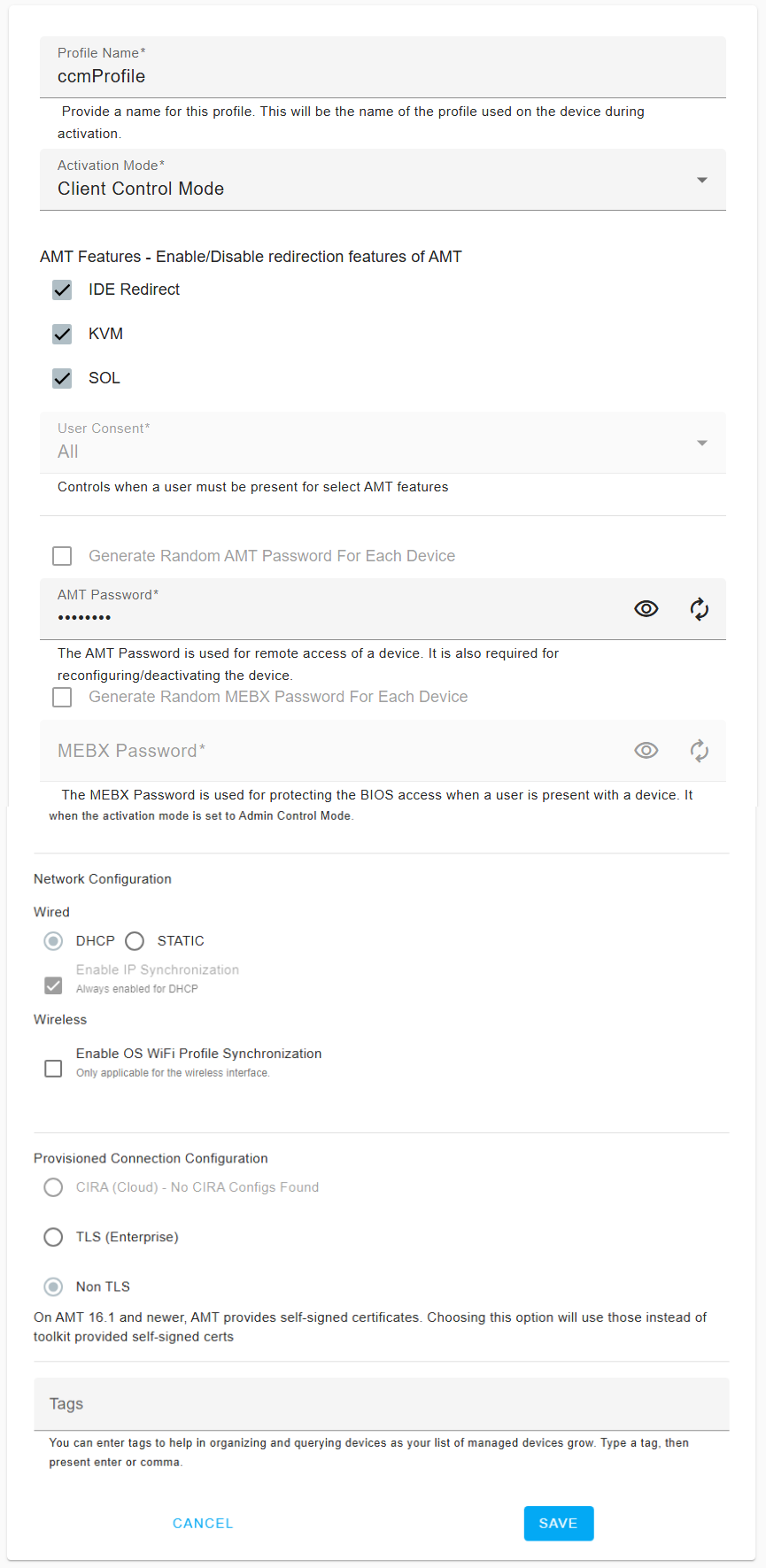This screenshot has width=766, height=1568.
Task: Open the Activation Mode dropdown
Action: [x=383, y=180]
